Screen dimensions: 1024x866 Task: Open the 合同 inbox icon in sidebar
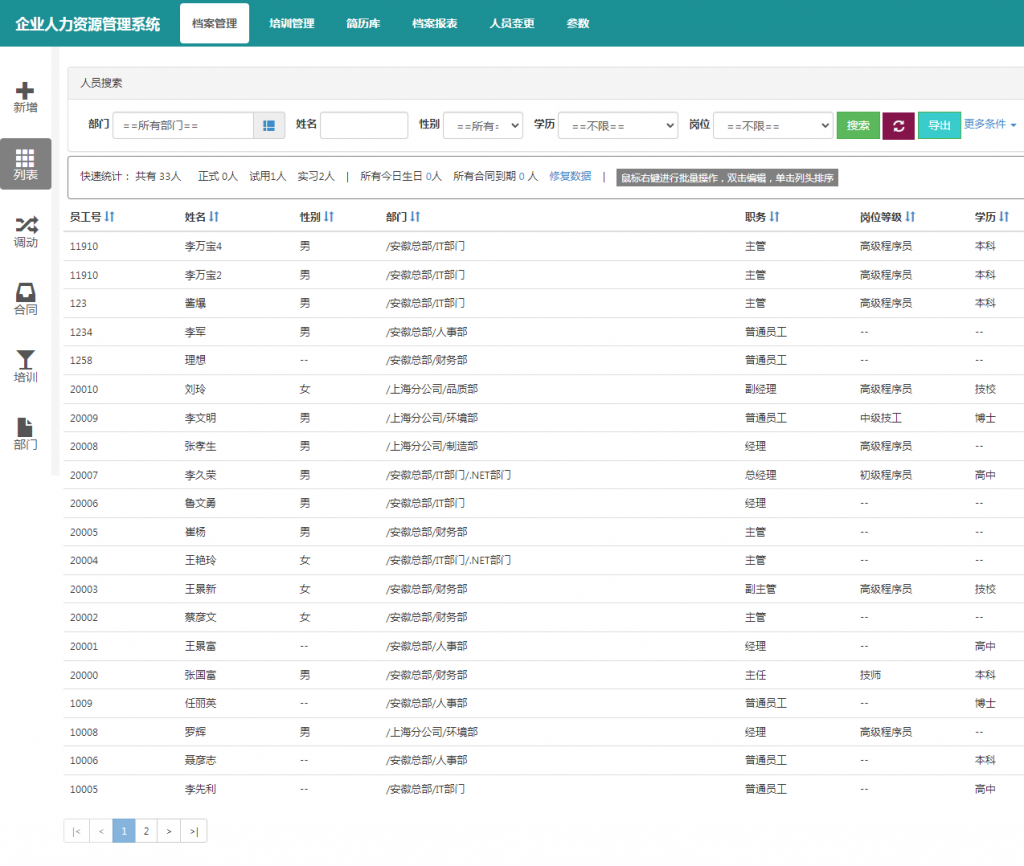click(25, 292)
